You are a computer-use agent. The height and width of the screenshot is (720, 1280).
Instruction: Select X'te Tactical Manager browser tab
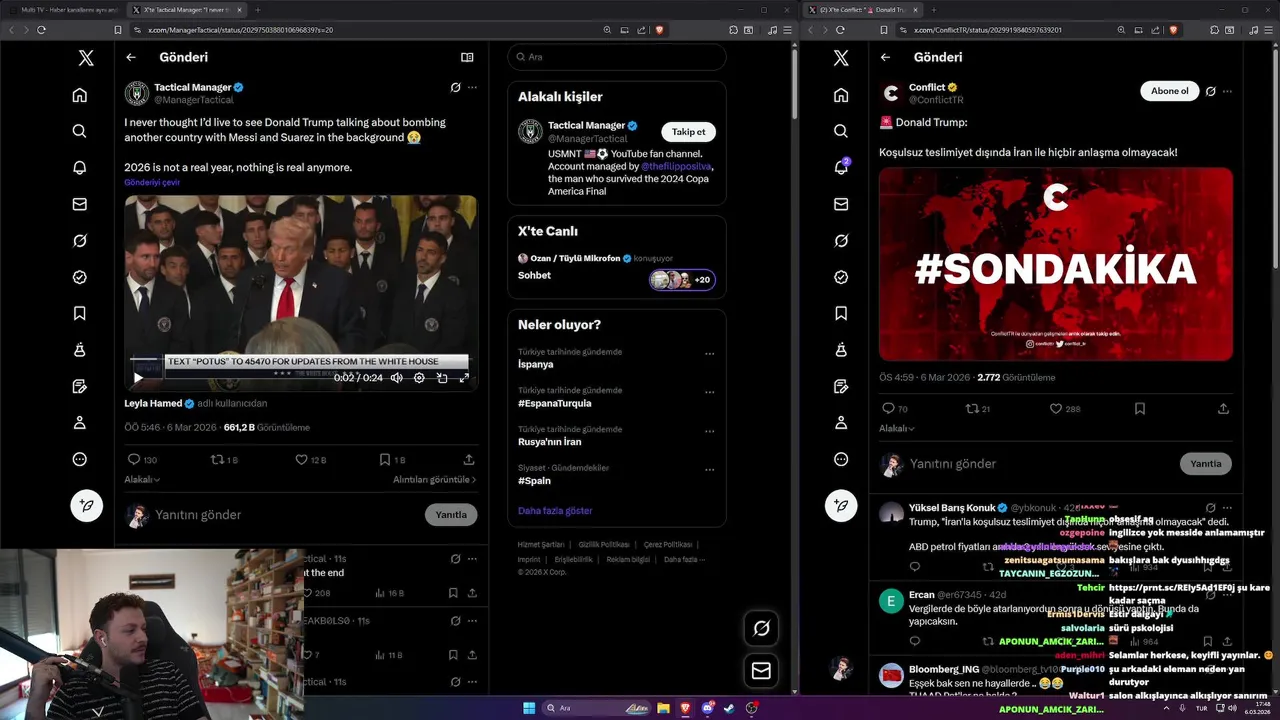pyautogui.click(x=185, y=9)
